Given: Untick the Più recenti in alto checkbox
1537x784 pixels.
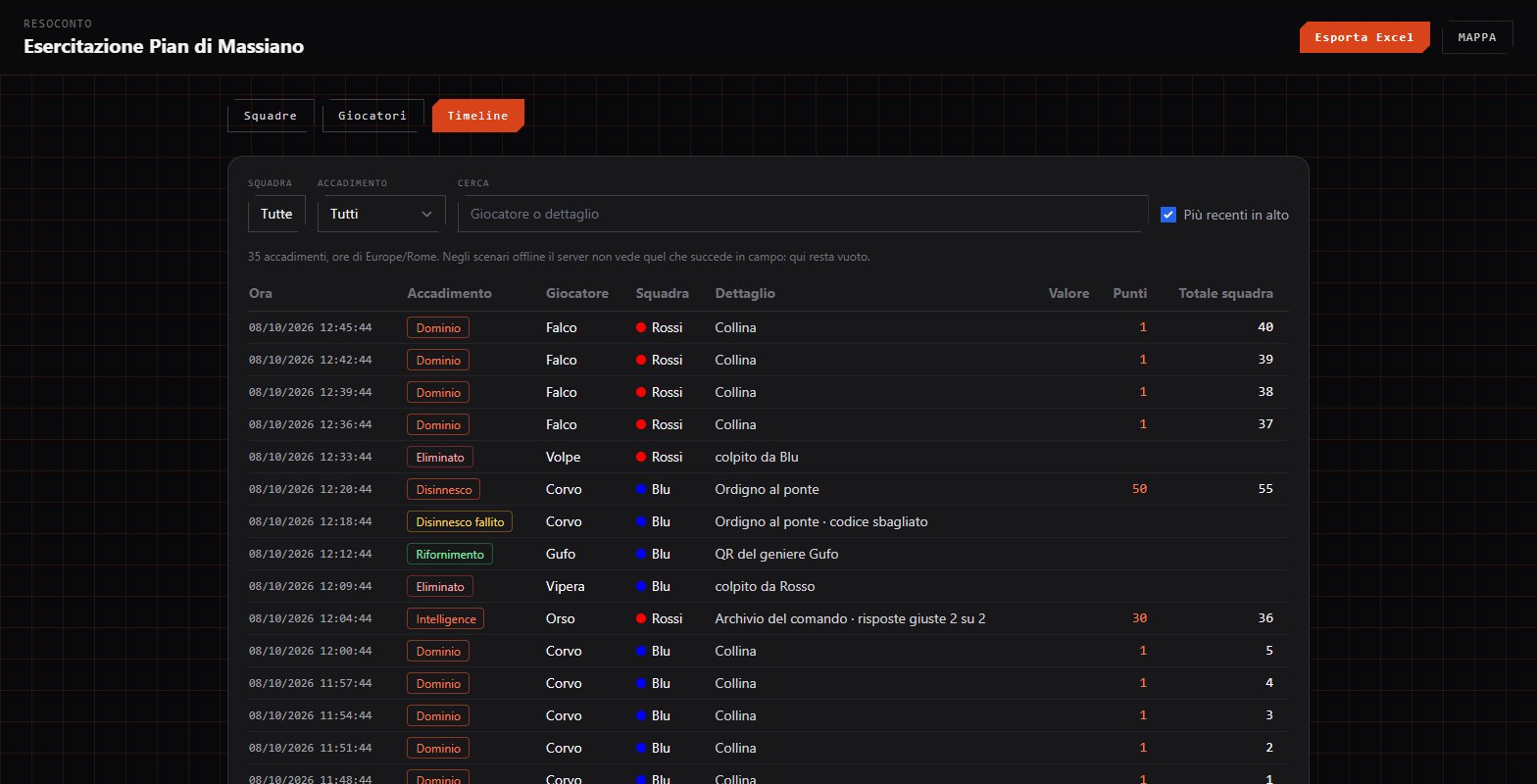Looking at the screenshot, I should [1168, 215].
